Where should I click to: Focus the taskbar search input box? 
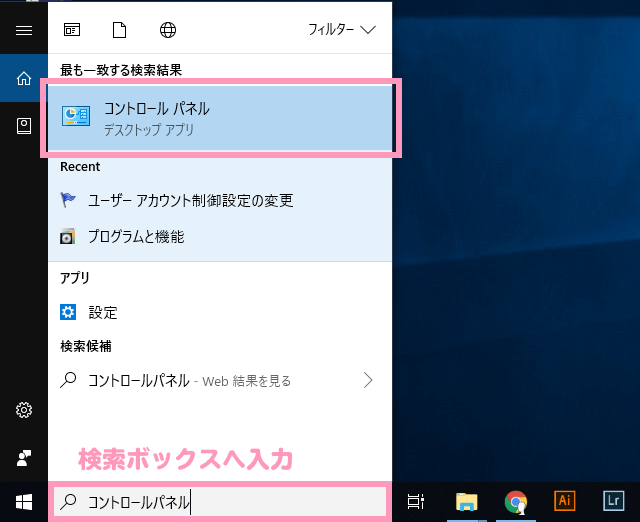pos(220,502)
